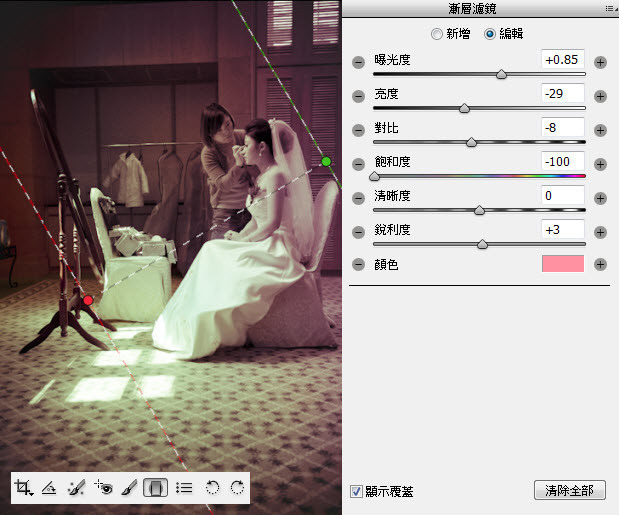The height and width of the screenshot is (515, 619).
Task: Increase 亮度 with the plus button
Action: coord(600,96)
